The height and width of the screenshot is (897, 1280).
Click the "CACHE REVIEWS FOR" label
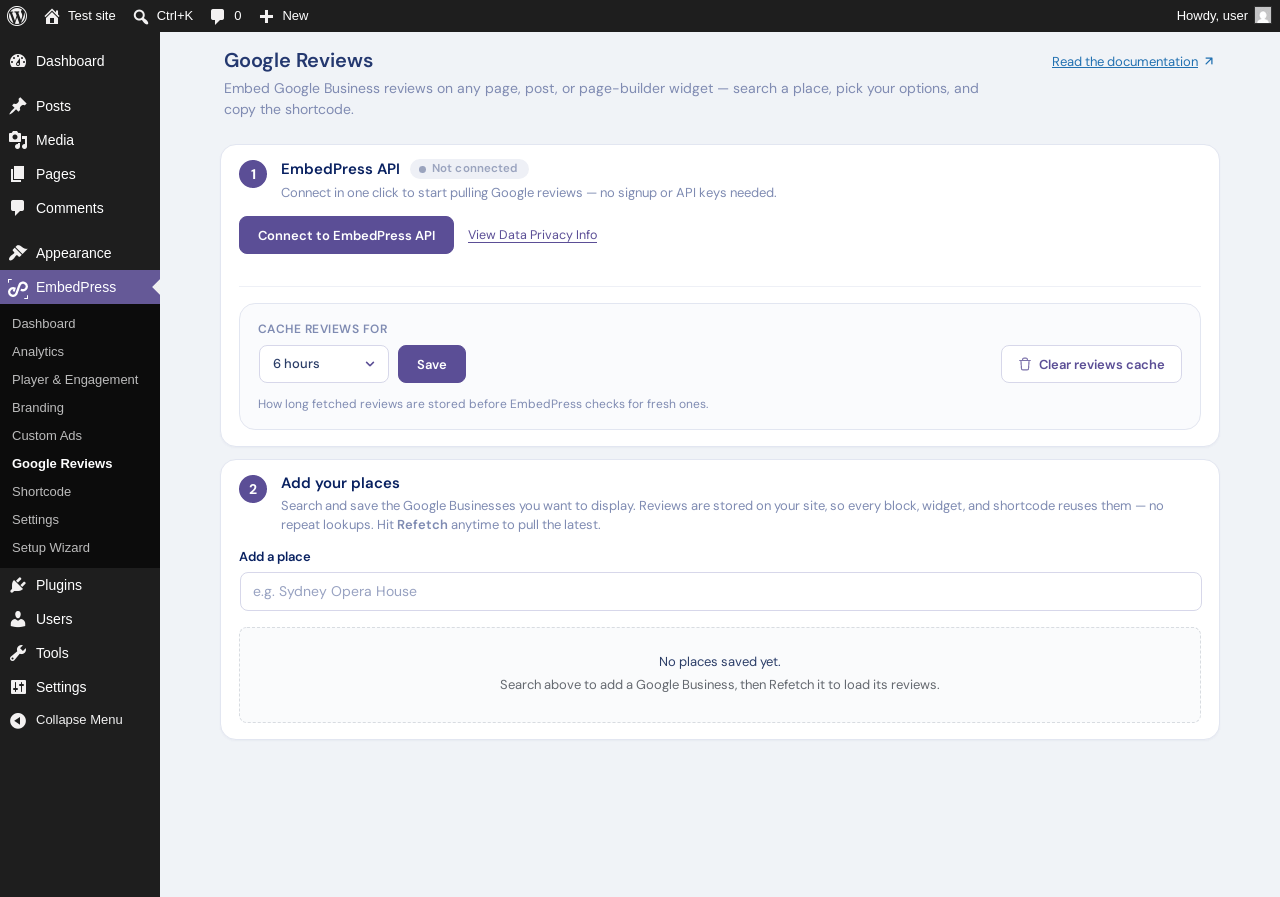pos(323,329)
